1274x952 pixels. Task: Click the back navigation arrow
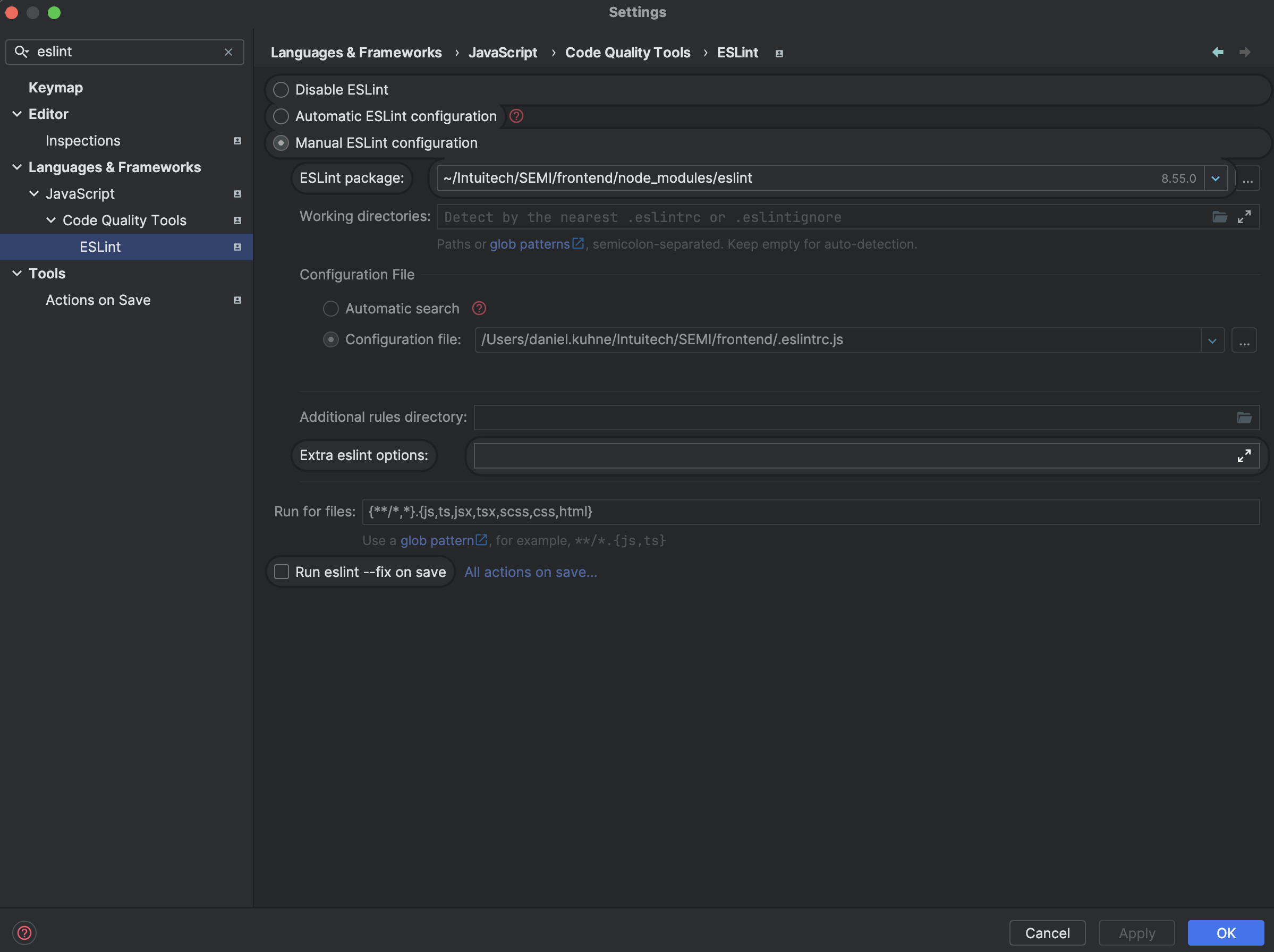(x=1218, y=52)
